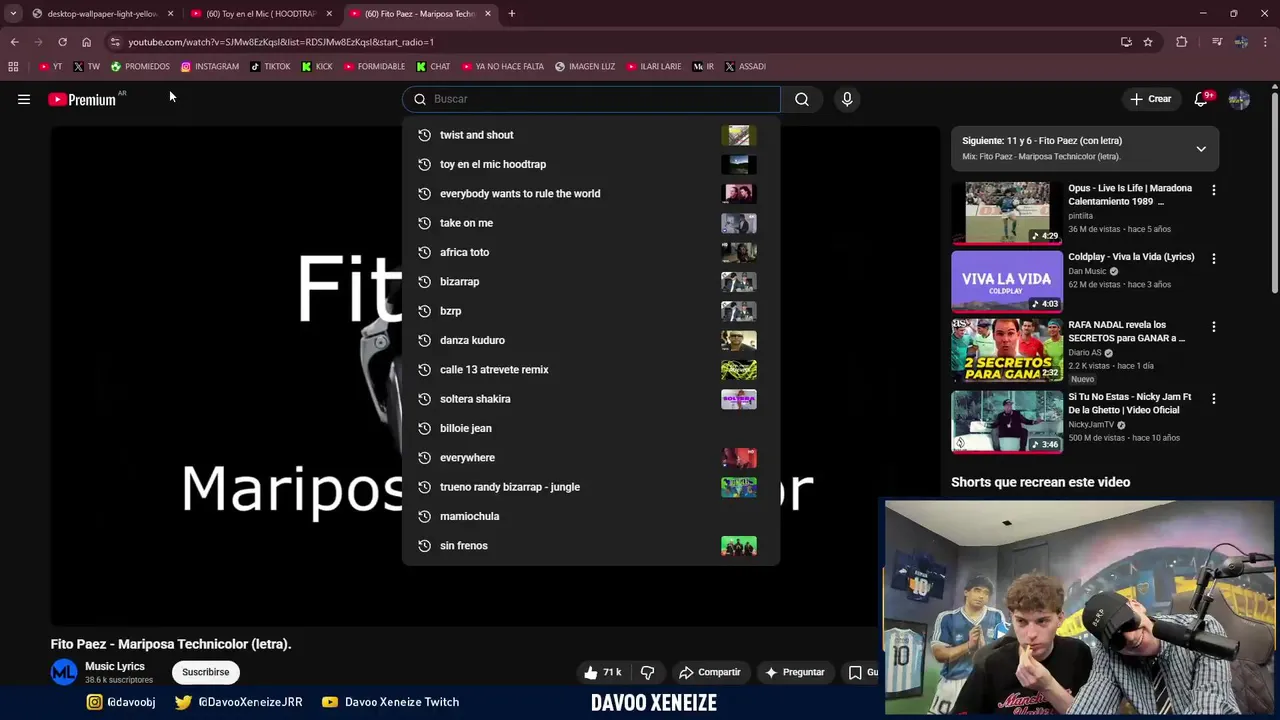Go back in browser history
1280x720 pixels.
coord(14,42)
